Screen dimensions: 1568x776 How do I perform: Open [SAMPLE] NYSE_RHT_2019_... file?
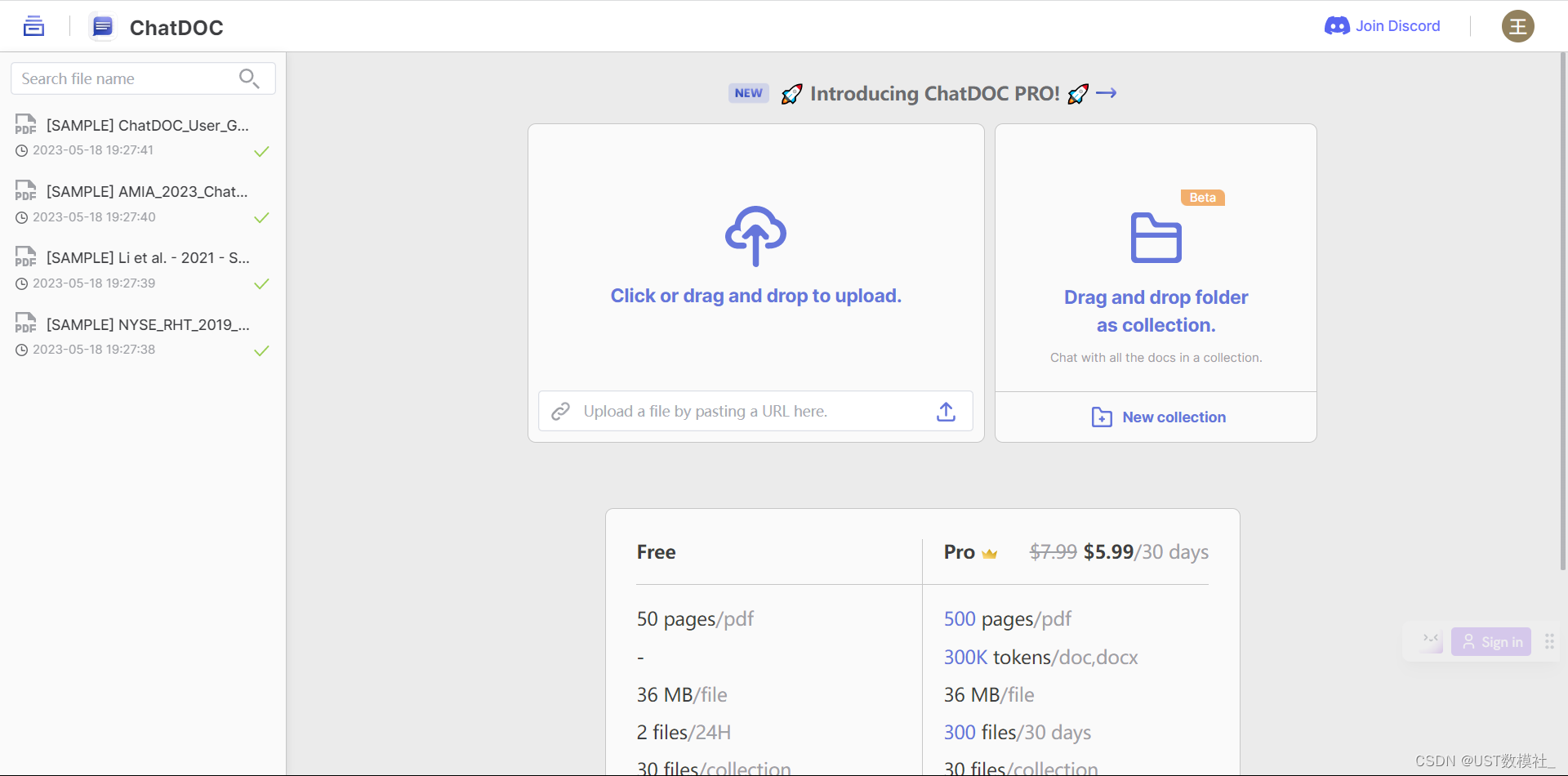148,324
